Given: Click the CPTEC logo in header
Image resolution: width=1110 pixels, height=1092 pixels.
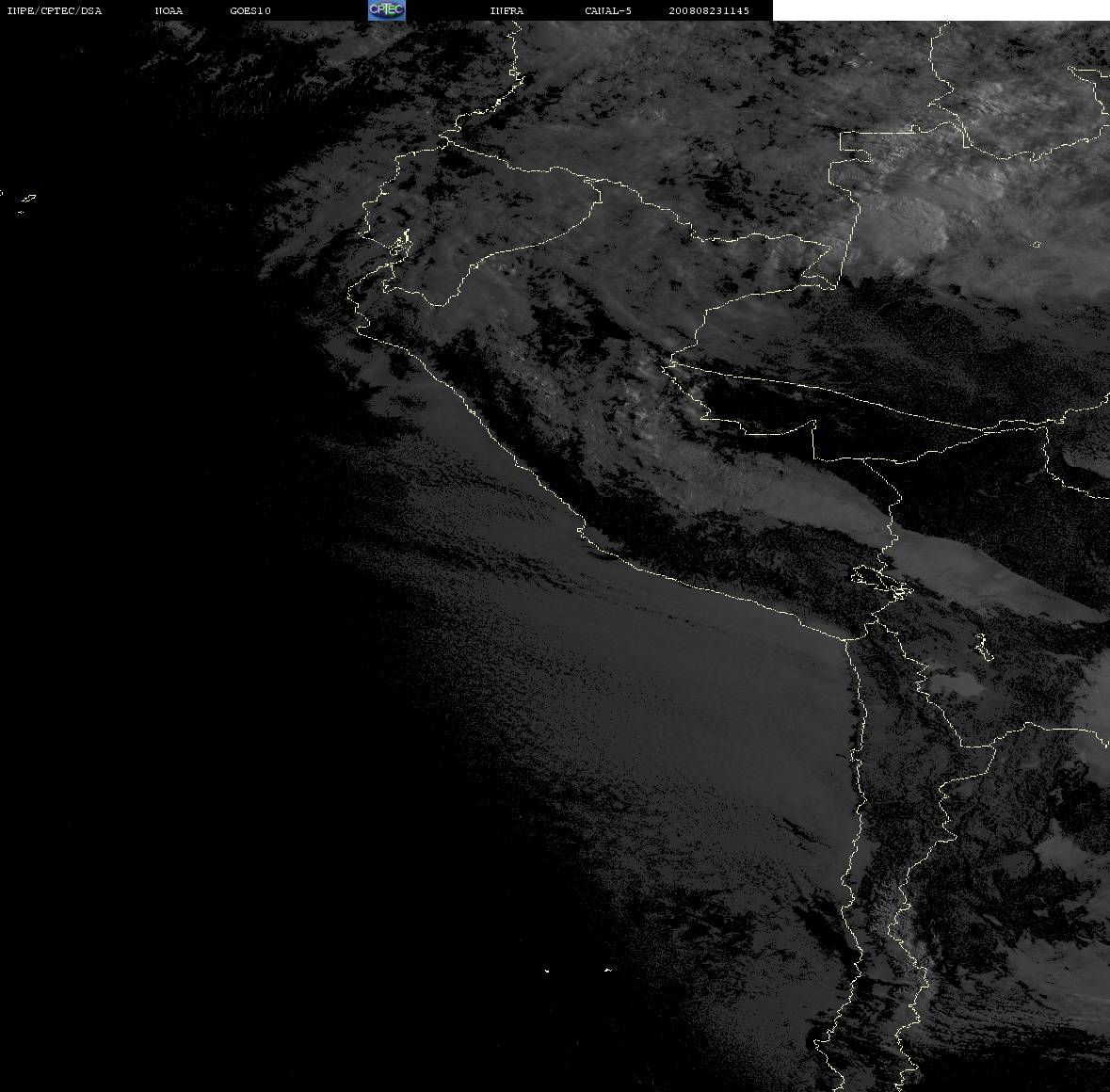Looking at the screenshot, I should click(x=387, y=10).
